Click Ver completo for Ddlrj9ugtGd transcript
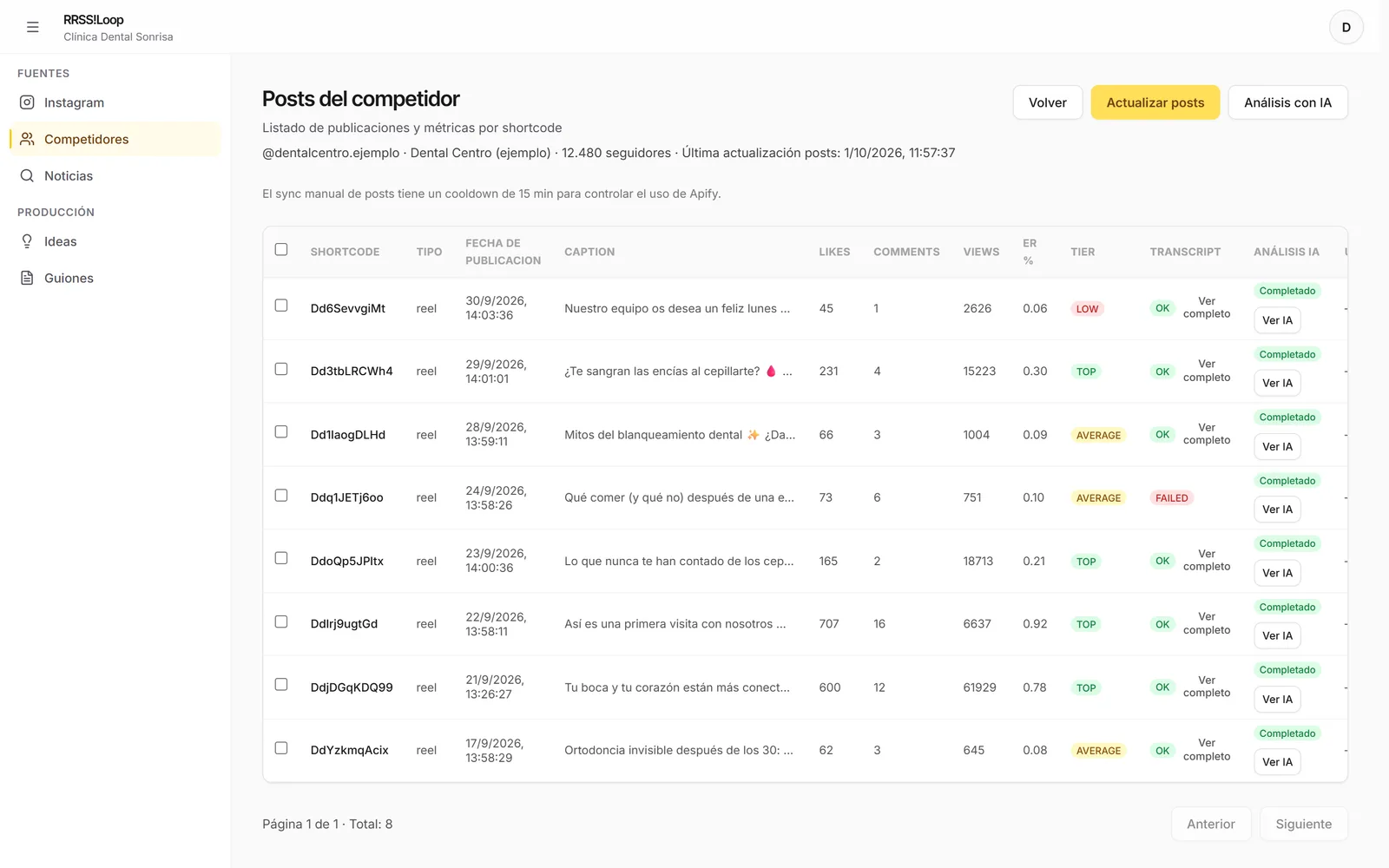Viewport: 1389px width, 868px height. tap(1207, 623)
